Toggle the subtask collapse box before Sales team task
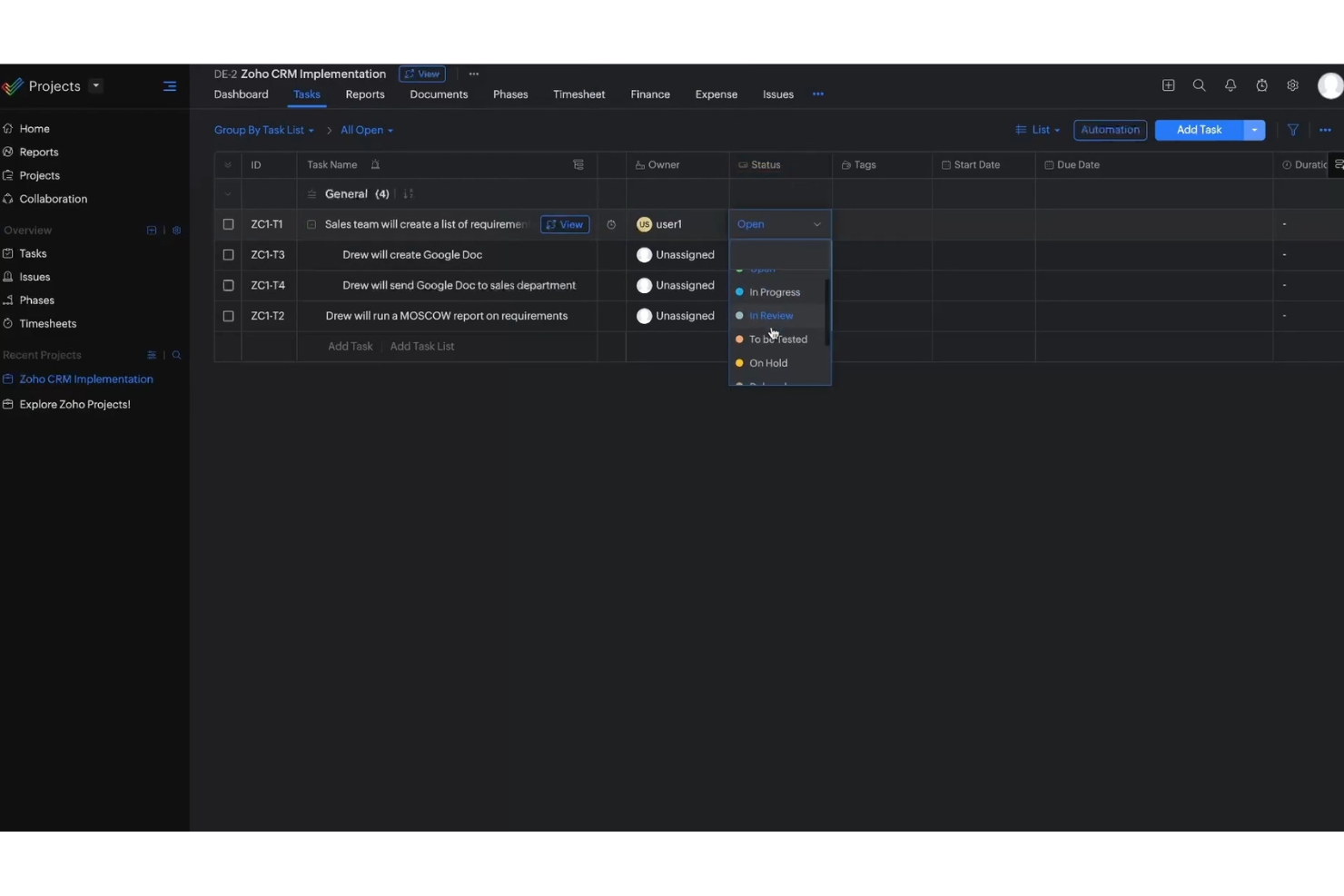Screen dimensions: 1344x896 pyautogui.click(x=311, y=224)
